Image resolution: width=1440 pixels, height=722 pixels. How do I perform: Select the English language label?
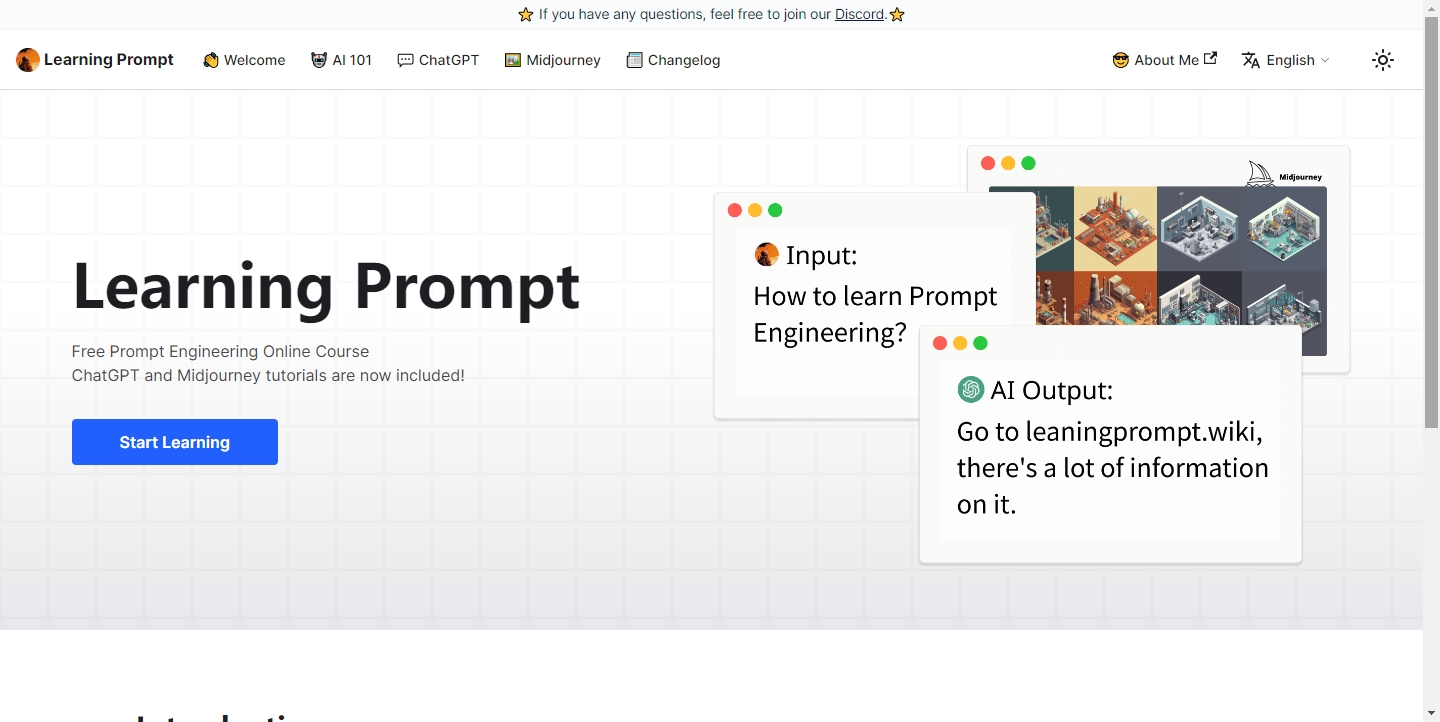(x=1290, y=60)
